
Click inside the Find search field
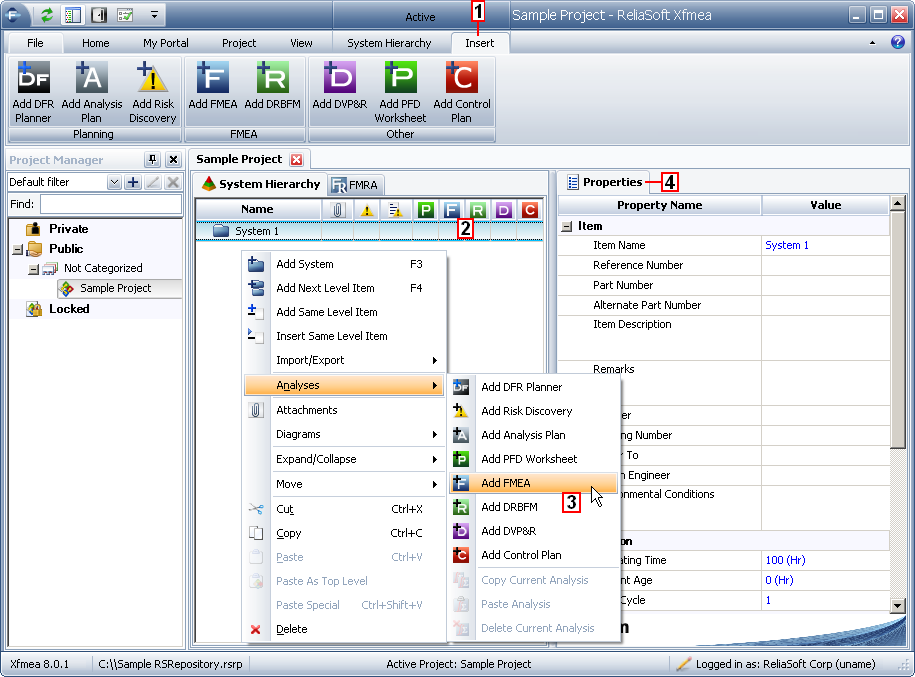click(110, 204)
